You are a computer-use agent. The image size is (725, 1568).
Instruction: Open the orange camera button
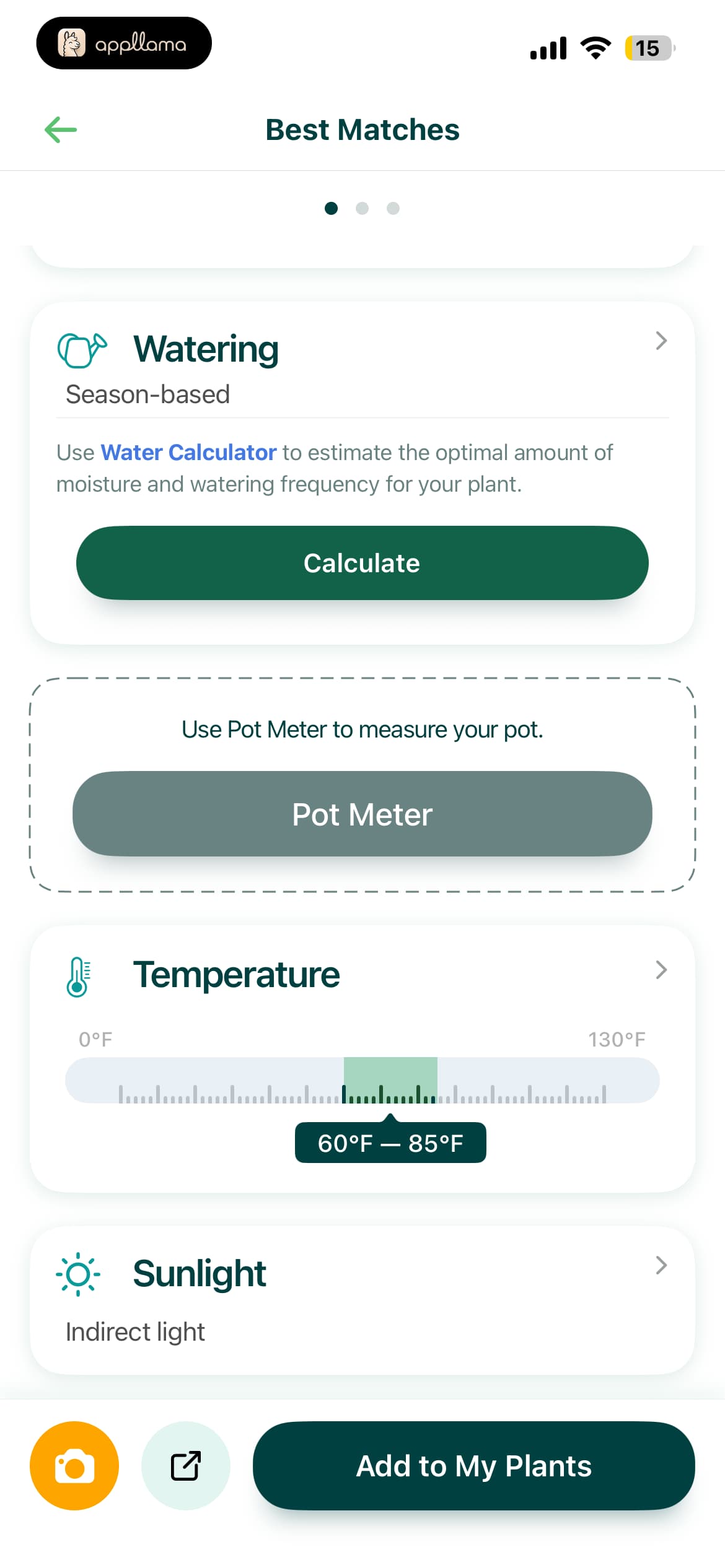click(x=74, y=1465)
